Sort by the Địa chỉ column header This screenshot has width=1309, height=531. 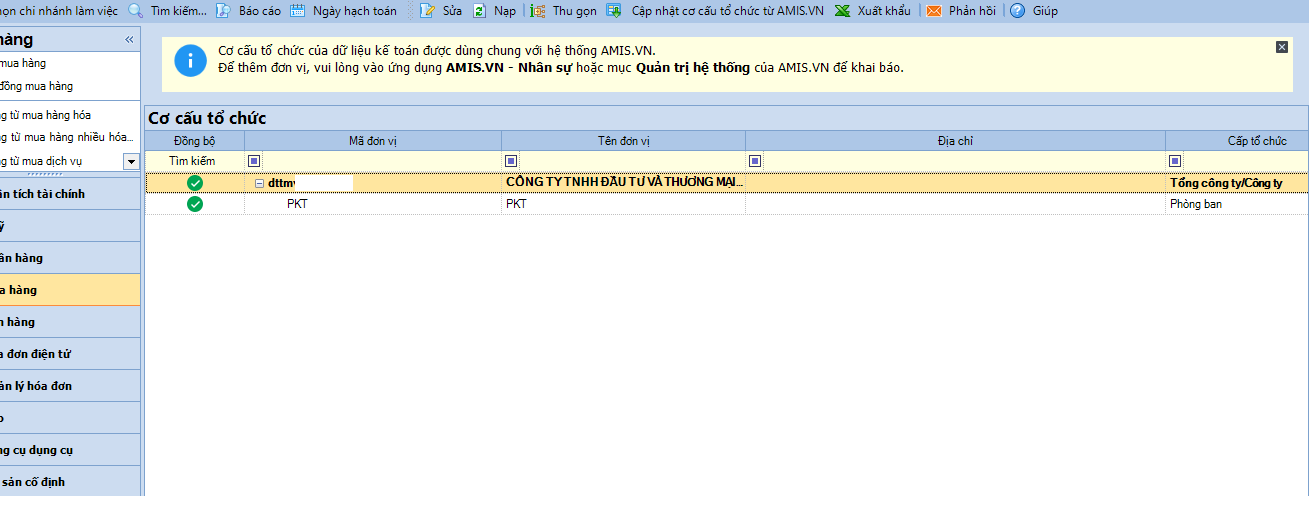pos(955,141)
